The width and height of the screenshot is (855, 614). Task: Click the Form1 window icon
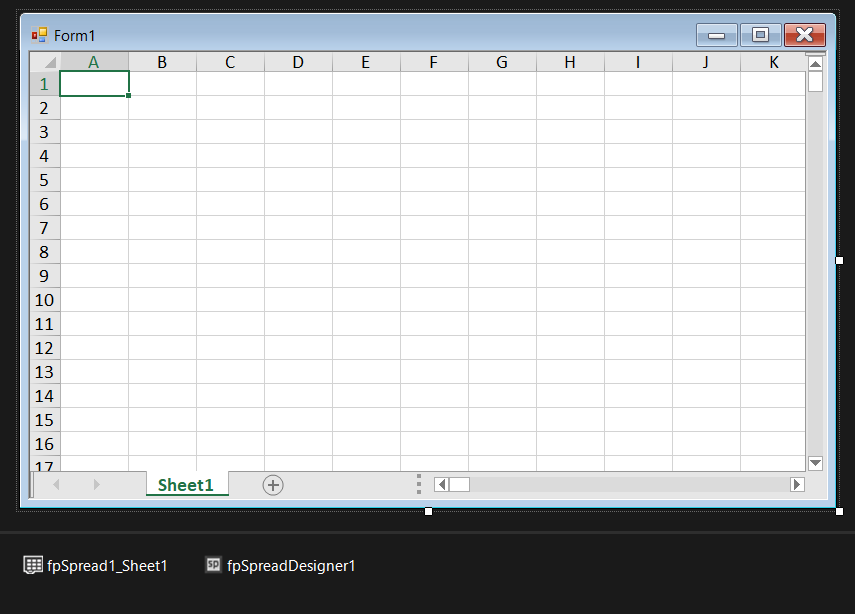pyautogui.click(x=39, y=35)
